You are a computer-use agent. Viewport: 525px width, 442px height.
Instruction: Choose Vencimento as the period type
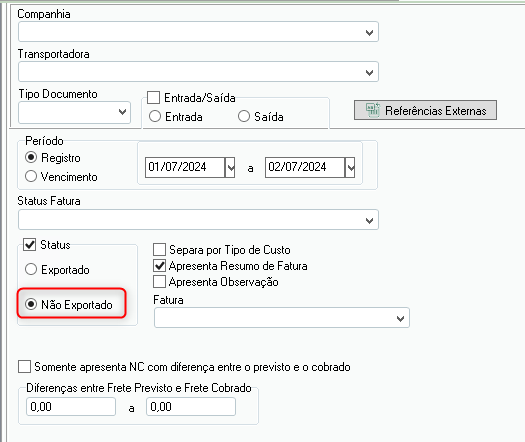tap(31, 176)
